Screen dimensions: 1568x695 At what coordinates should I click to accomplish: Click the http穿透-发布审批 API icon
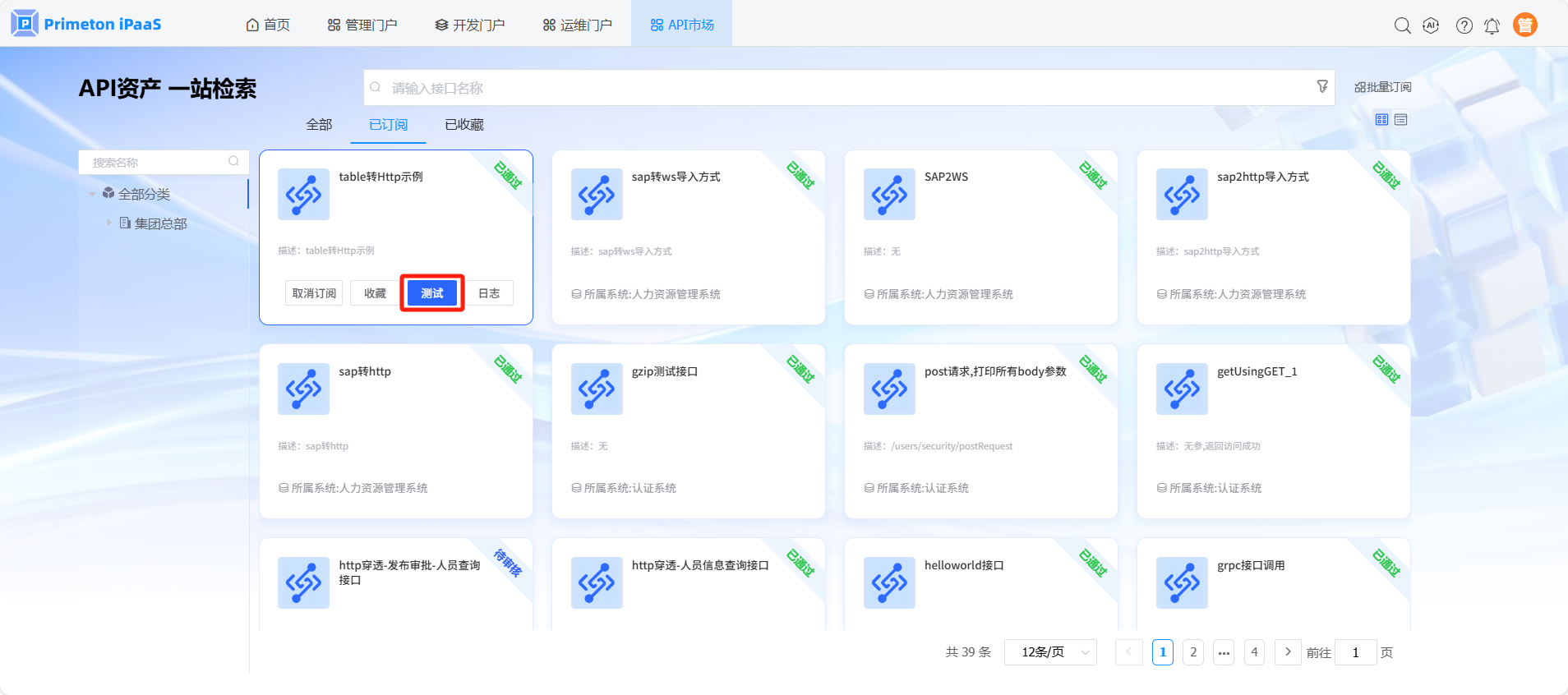click(303, 582)
